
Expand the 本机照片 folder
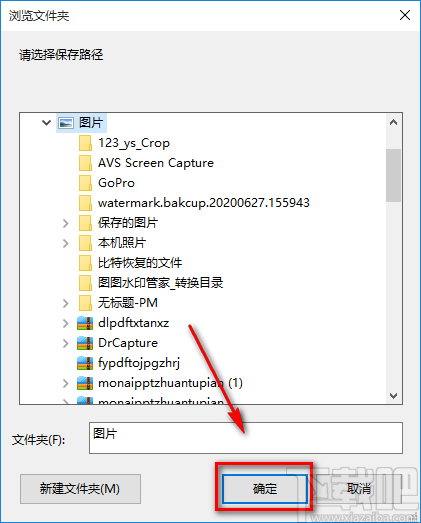66,243
